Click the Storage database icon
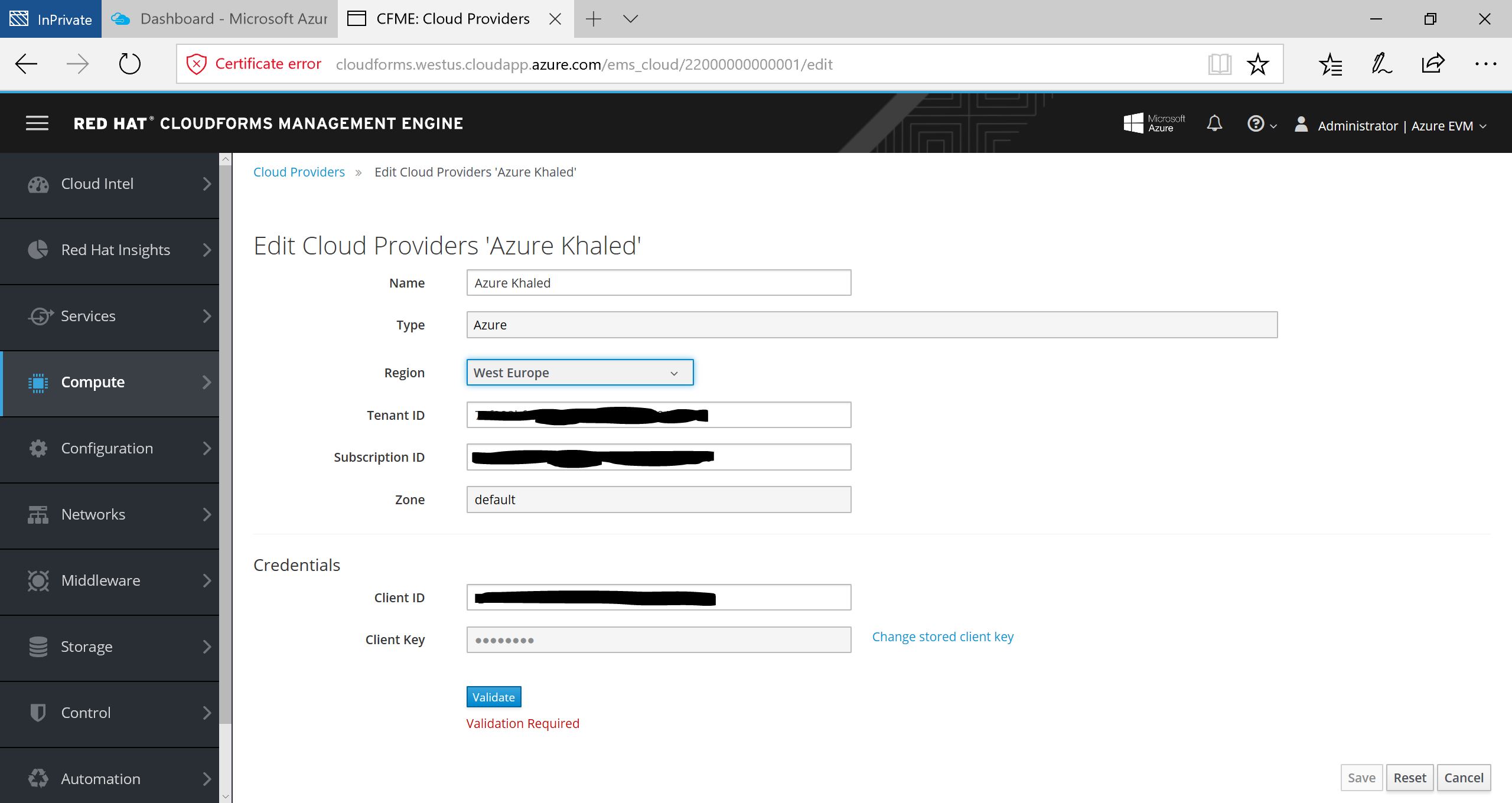 38,647
